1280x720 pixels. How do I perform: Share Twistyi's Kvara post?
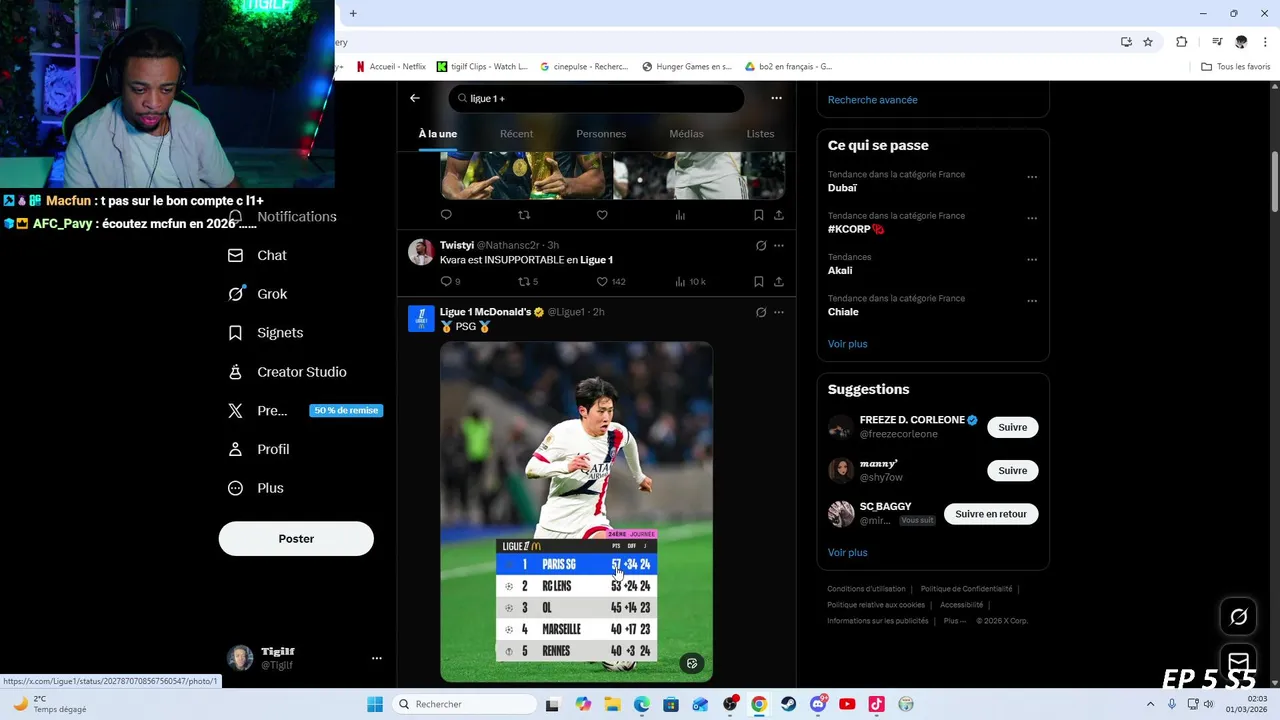pyautogui.click(x=779, y=282)
